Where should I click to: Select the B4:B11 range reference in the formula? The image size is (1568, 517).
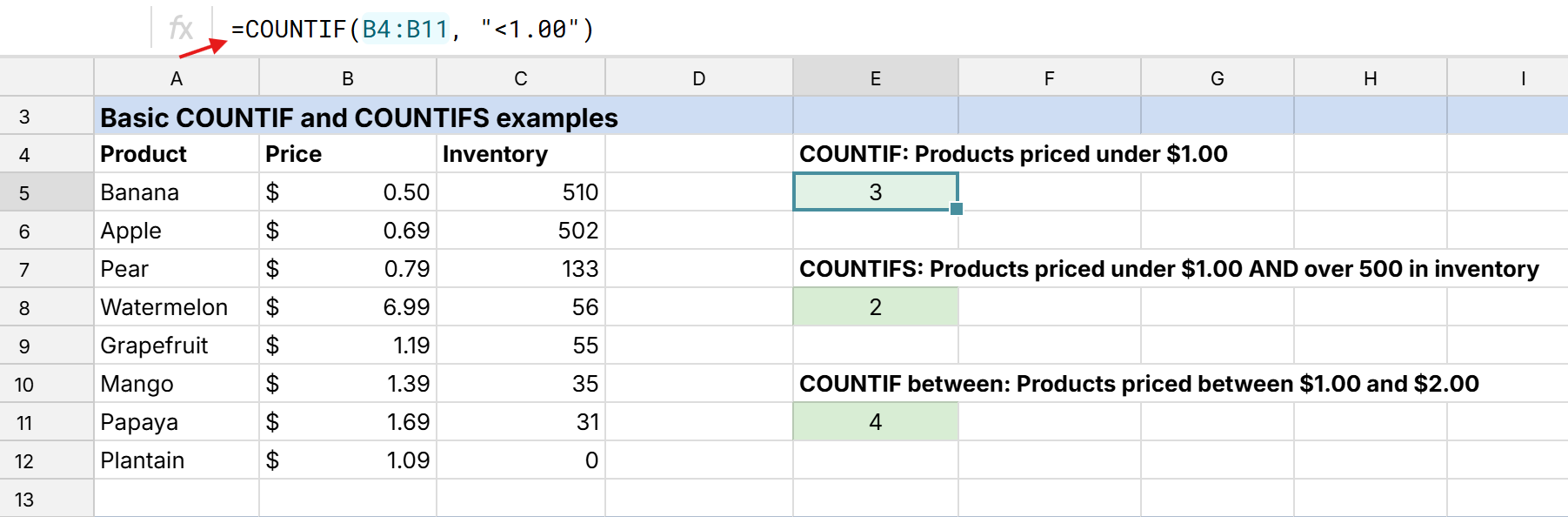405,29
